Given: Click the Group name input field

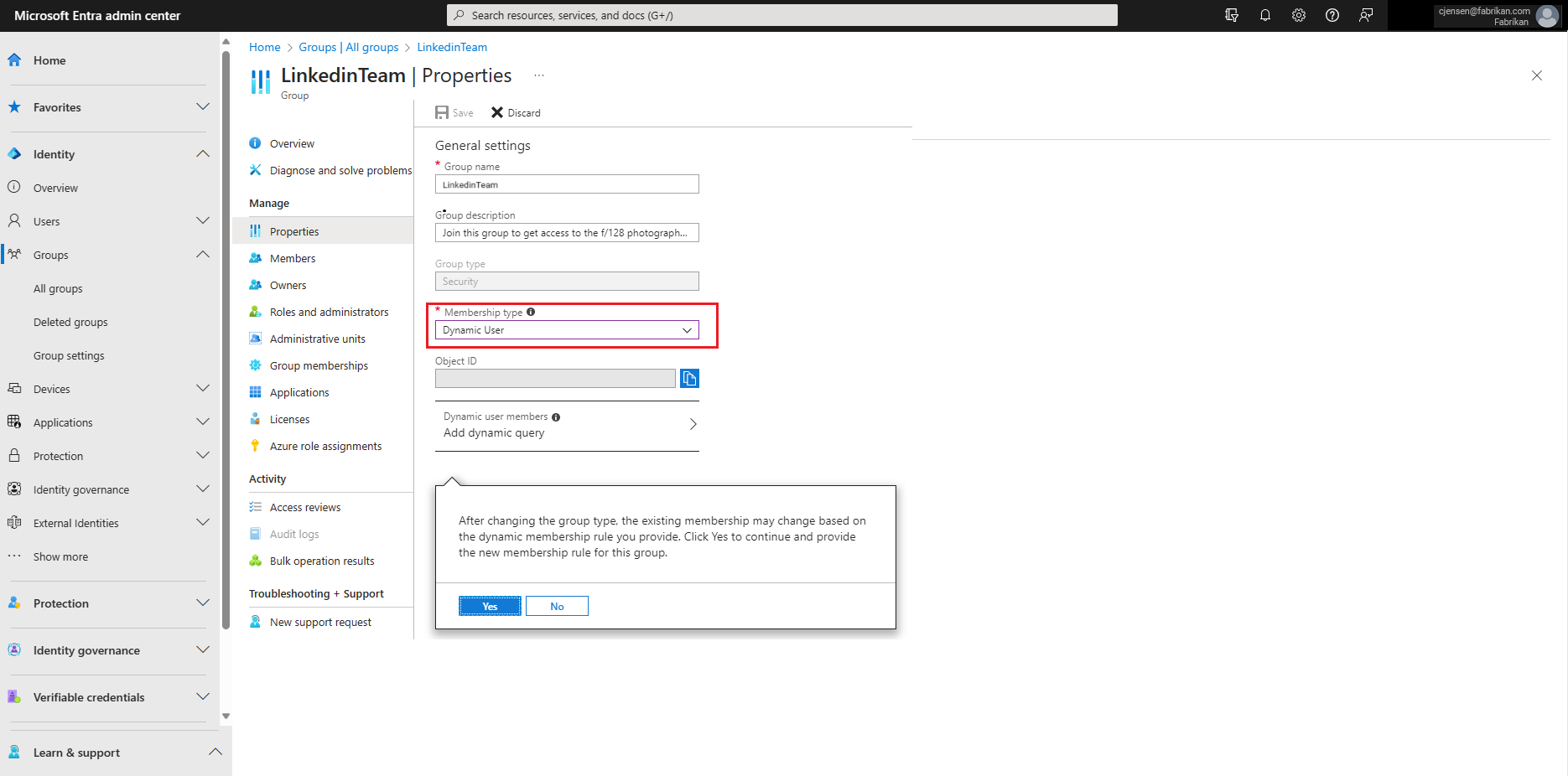Looking at the screenshot, I should [567, 184].
